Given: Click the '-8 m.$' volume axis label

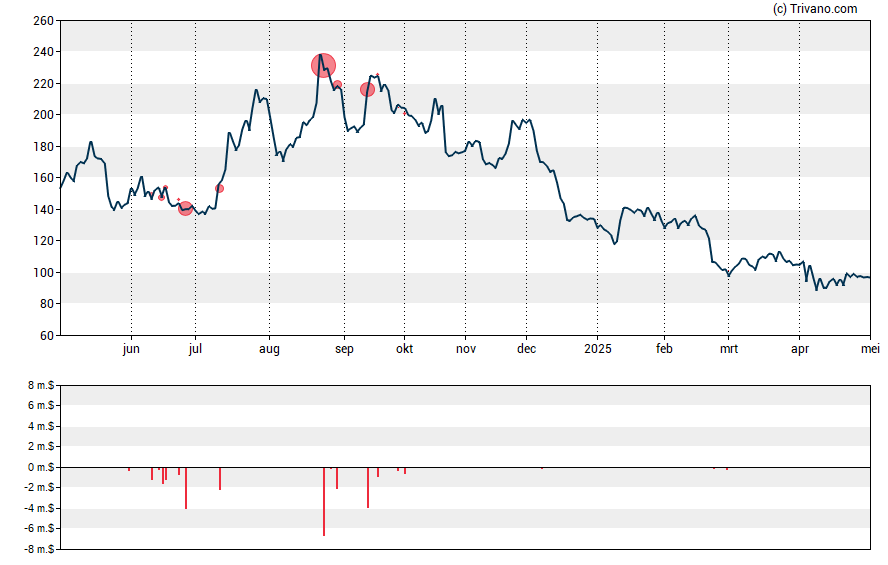Looking at the screenshot, I should 40,549.
